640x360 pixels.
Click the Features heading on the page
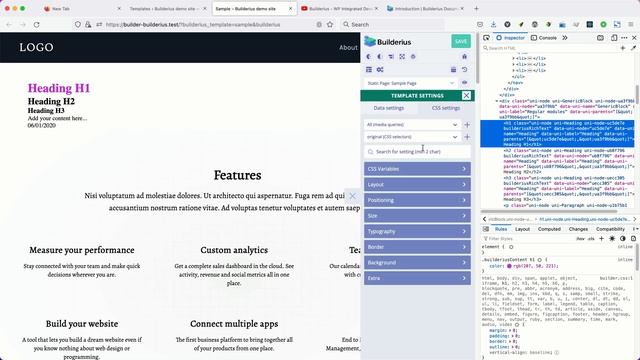tap(238, 175)
